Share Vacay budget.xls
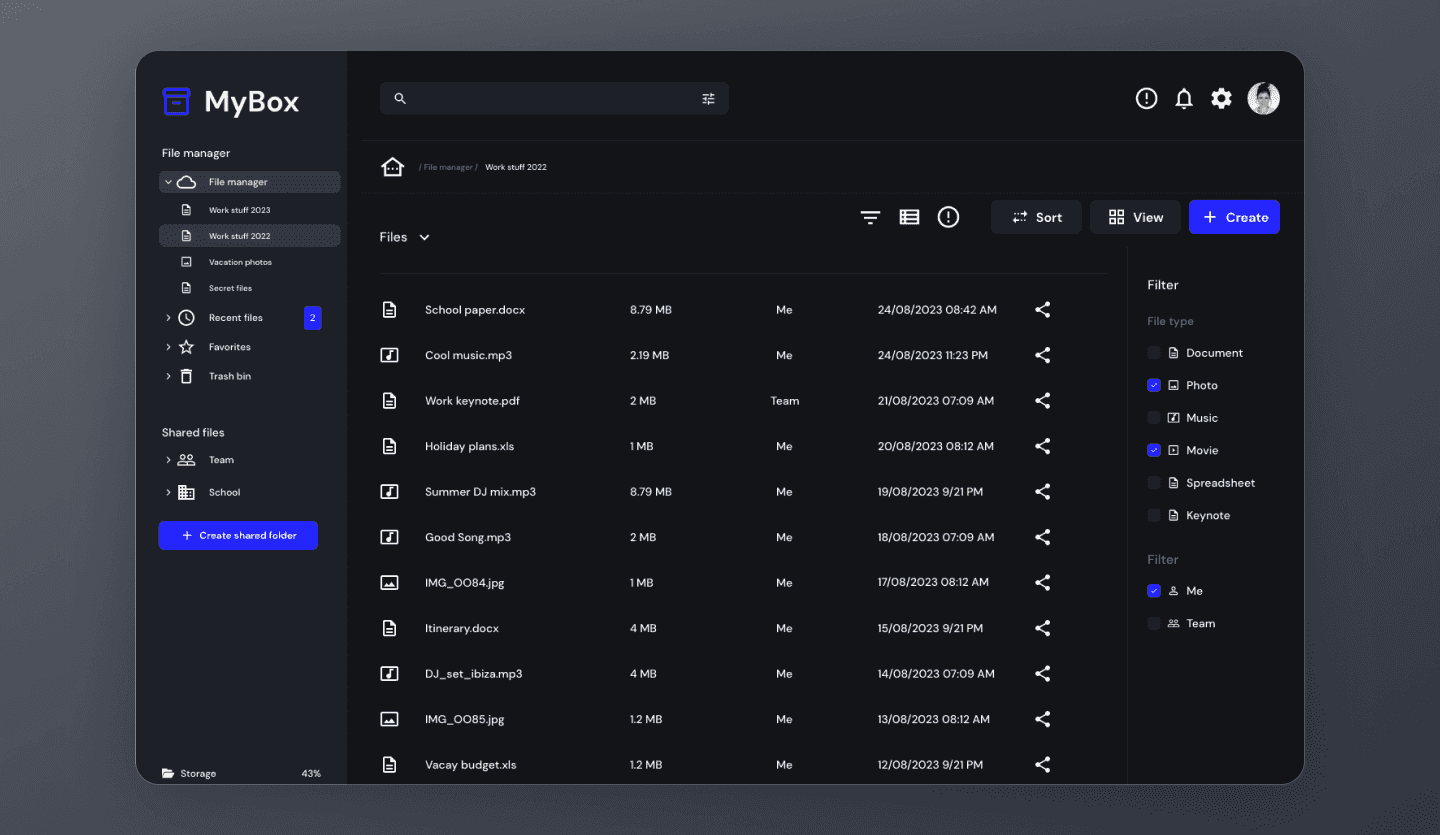This screenshot has width=1440, height=835. (x=1042, y=765)
